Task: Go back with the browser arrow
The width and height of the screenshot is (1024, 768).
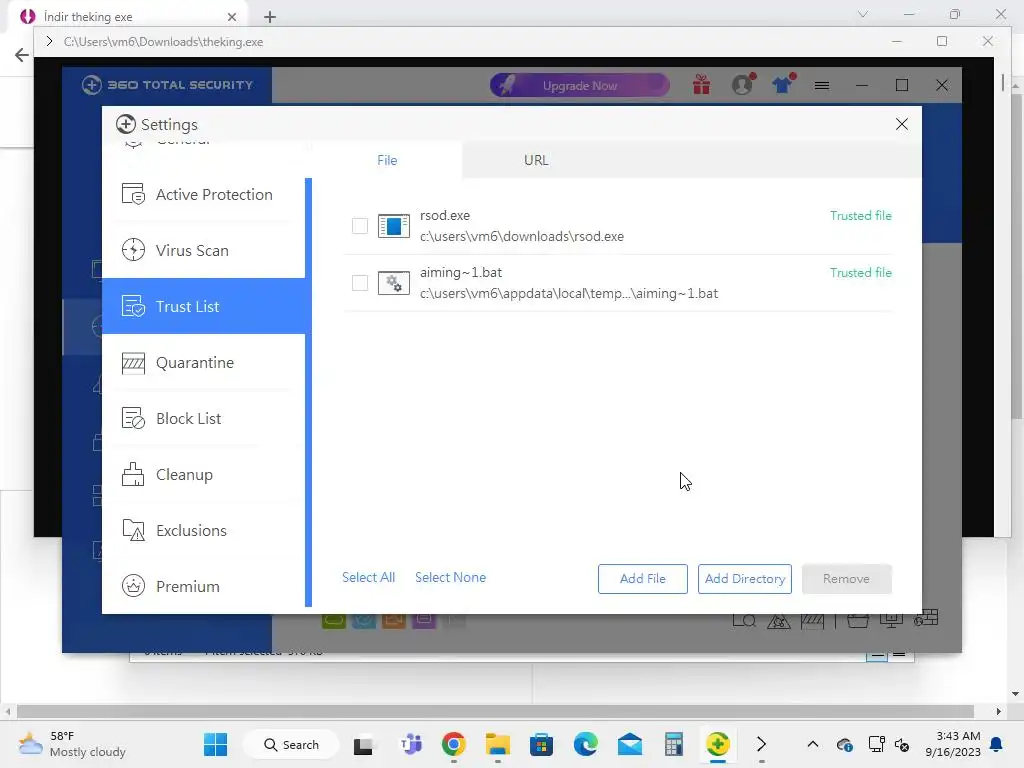Action: pos(22,55)
